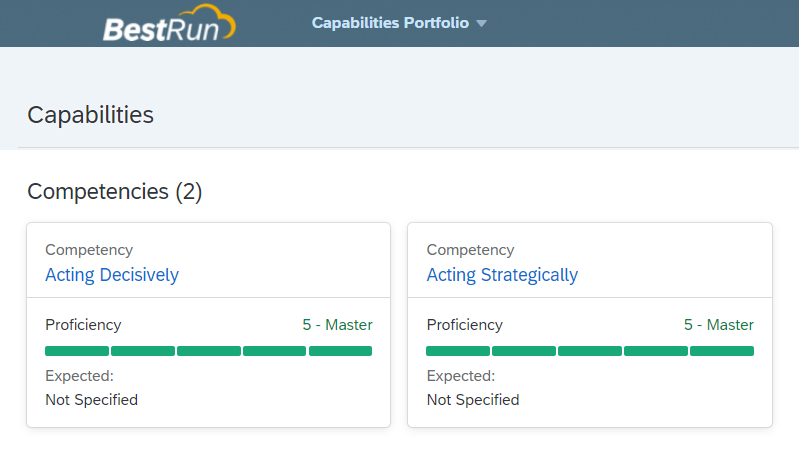Click first proficiency bar segment of Acting Decisively
The image size is (799, 455).
point(77,351)
